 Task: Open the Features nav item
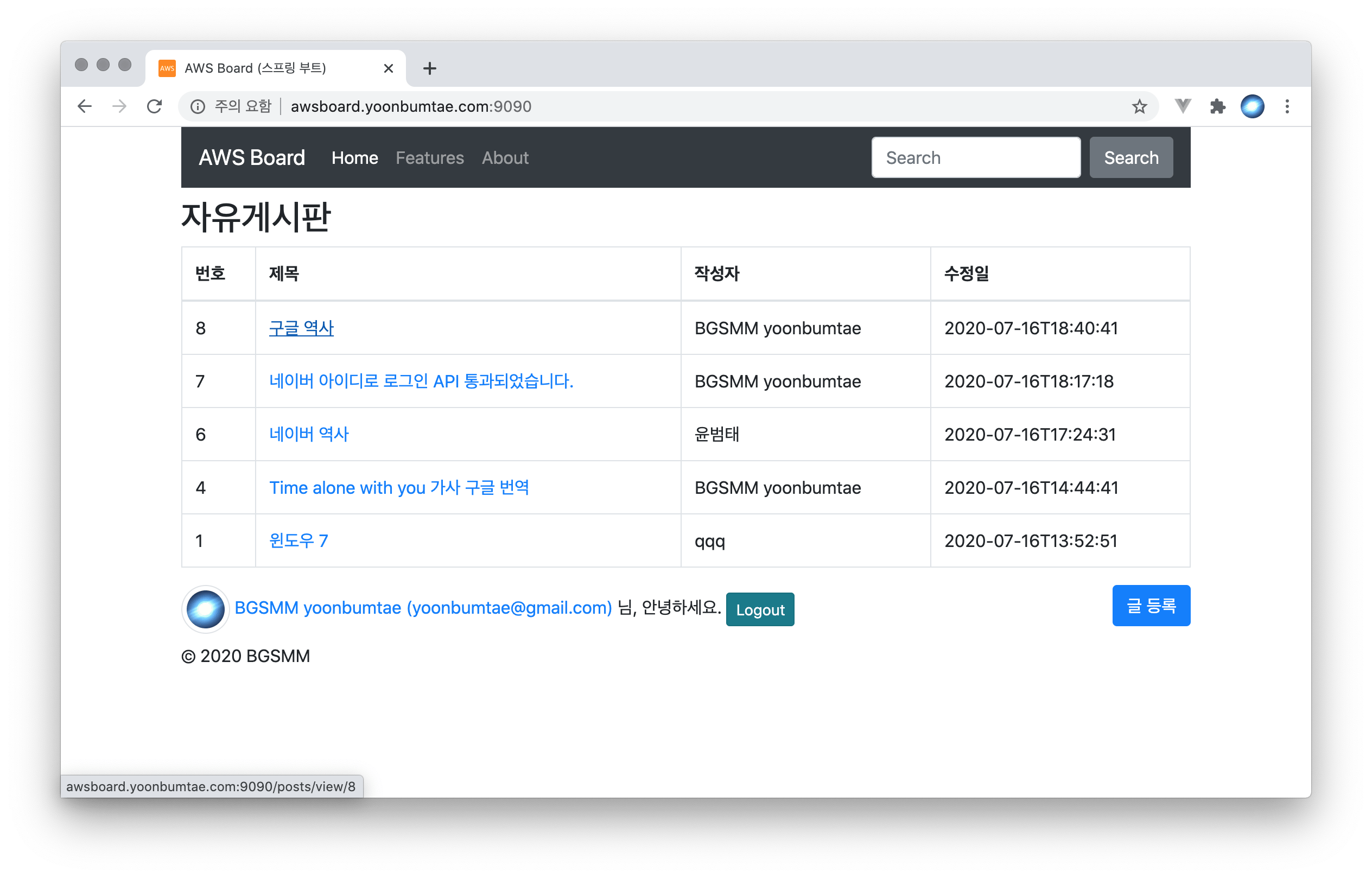point(429,158)
